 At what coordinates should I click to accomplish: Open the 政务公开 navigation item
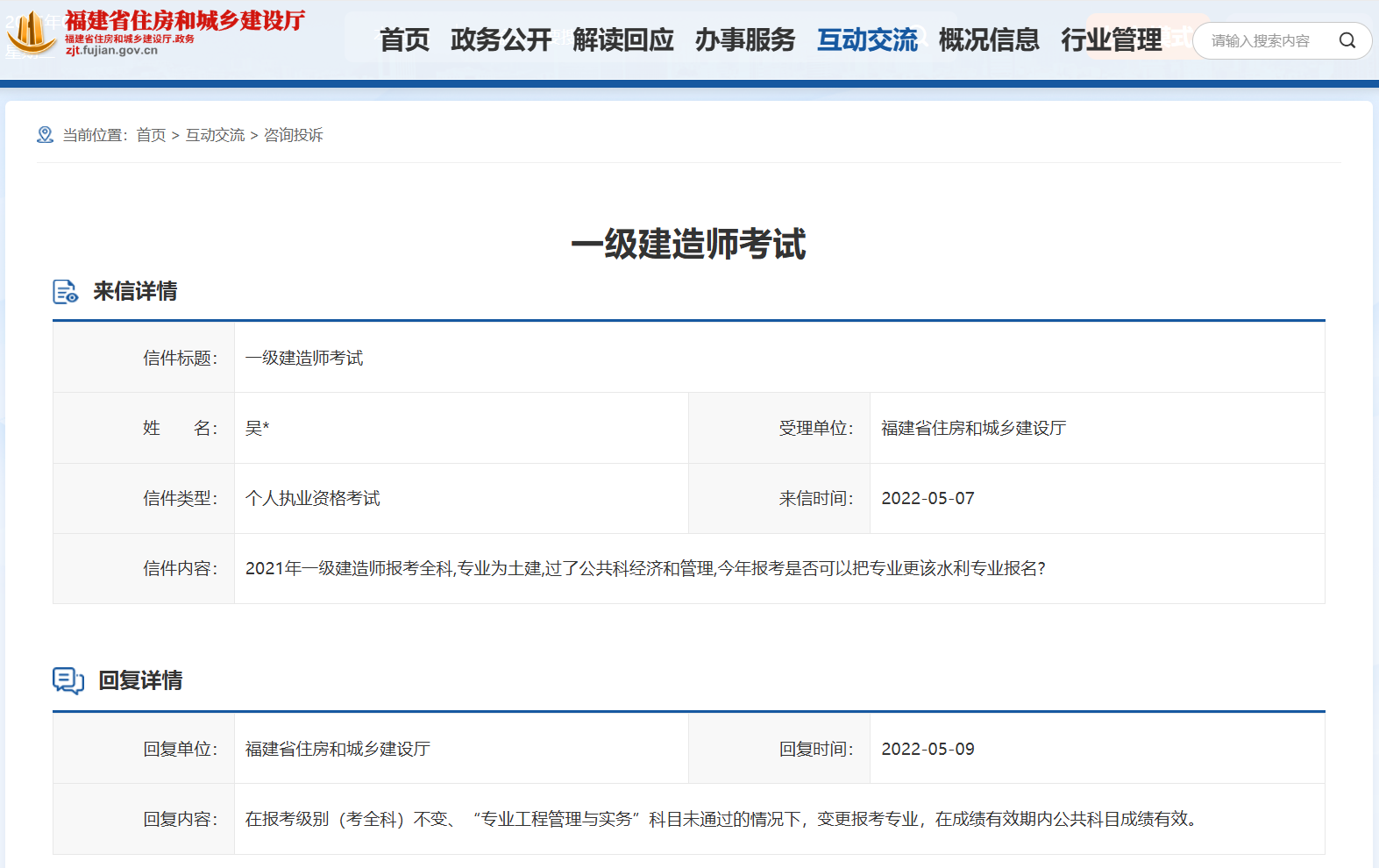point(501,40)
